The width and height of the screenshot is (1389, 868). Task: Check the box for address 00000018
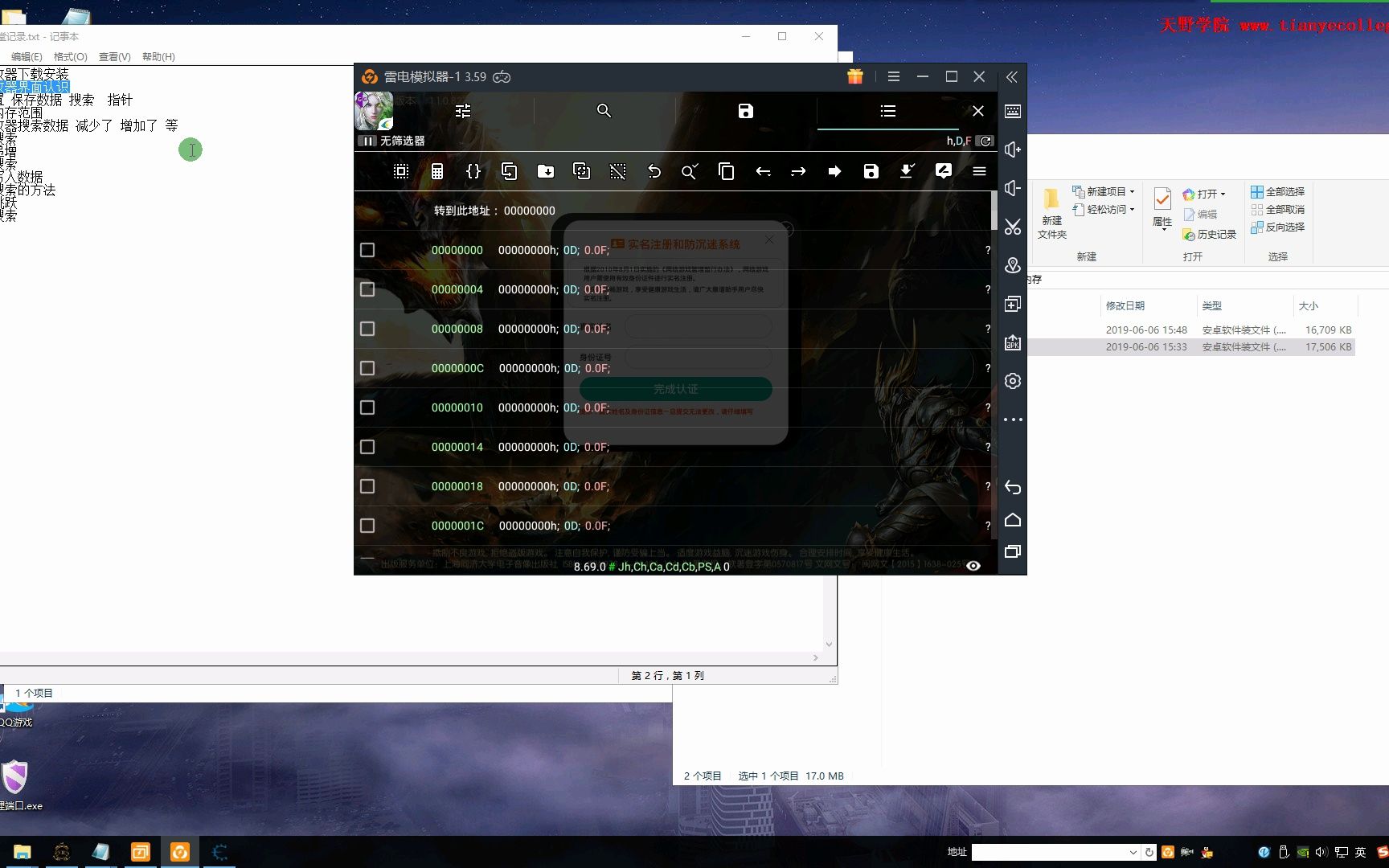point(367,486)
